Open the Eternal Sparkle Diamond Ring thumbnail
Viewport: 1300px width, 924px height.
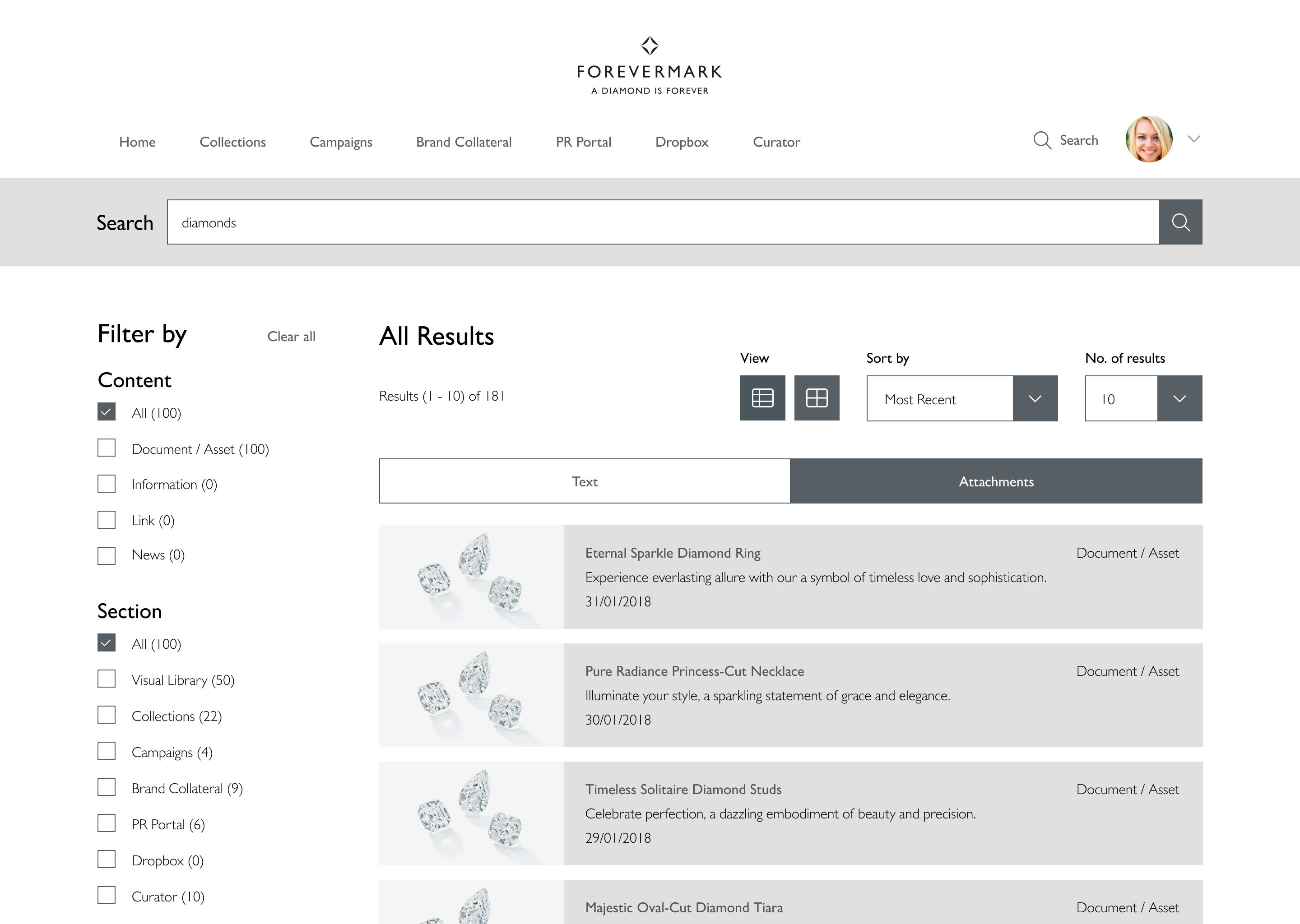click(x=471, y=576)
